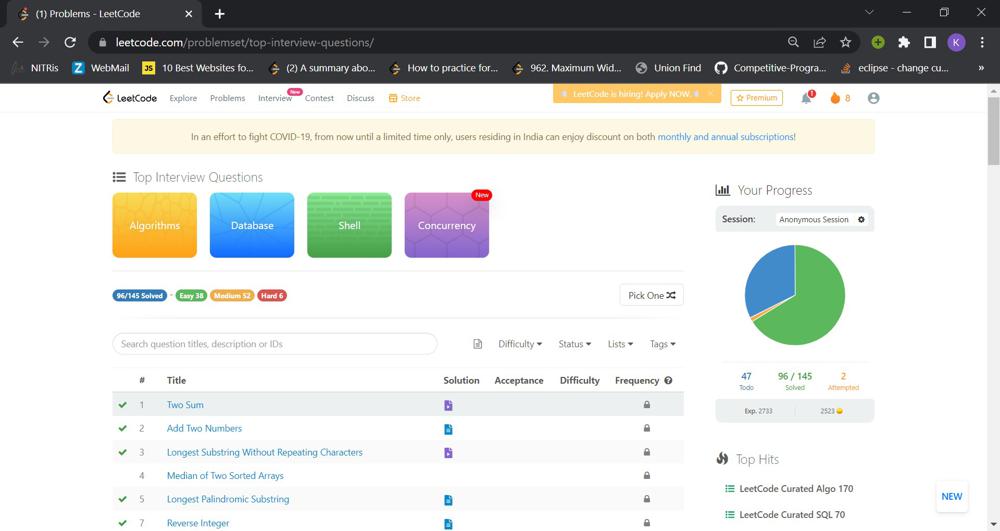The height and width of the screenshot is (531, 1000).
Task: Open Contest in LeetCode navigation
Action: 320,98
